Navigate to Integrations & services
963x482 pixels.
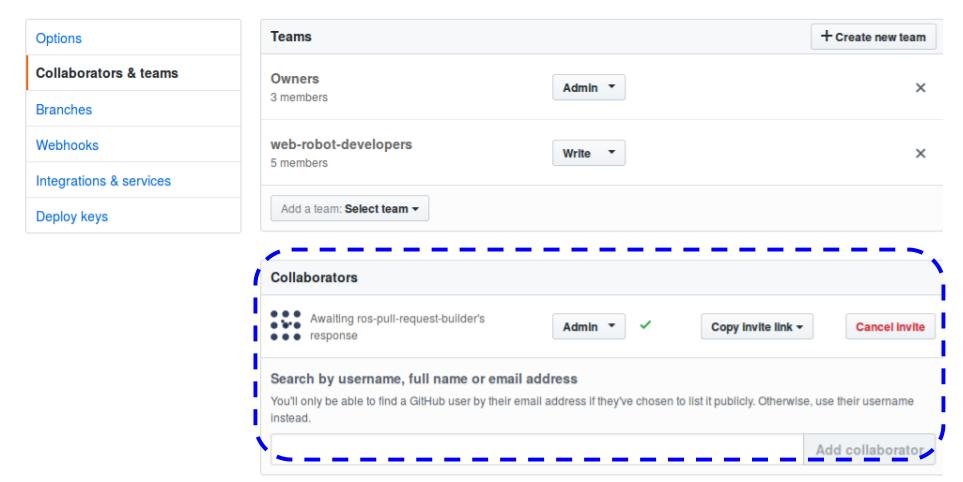pyautogui.click(x=103, y=181)
